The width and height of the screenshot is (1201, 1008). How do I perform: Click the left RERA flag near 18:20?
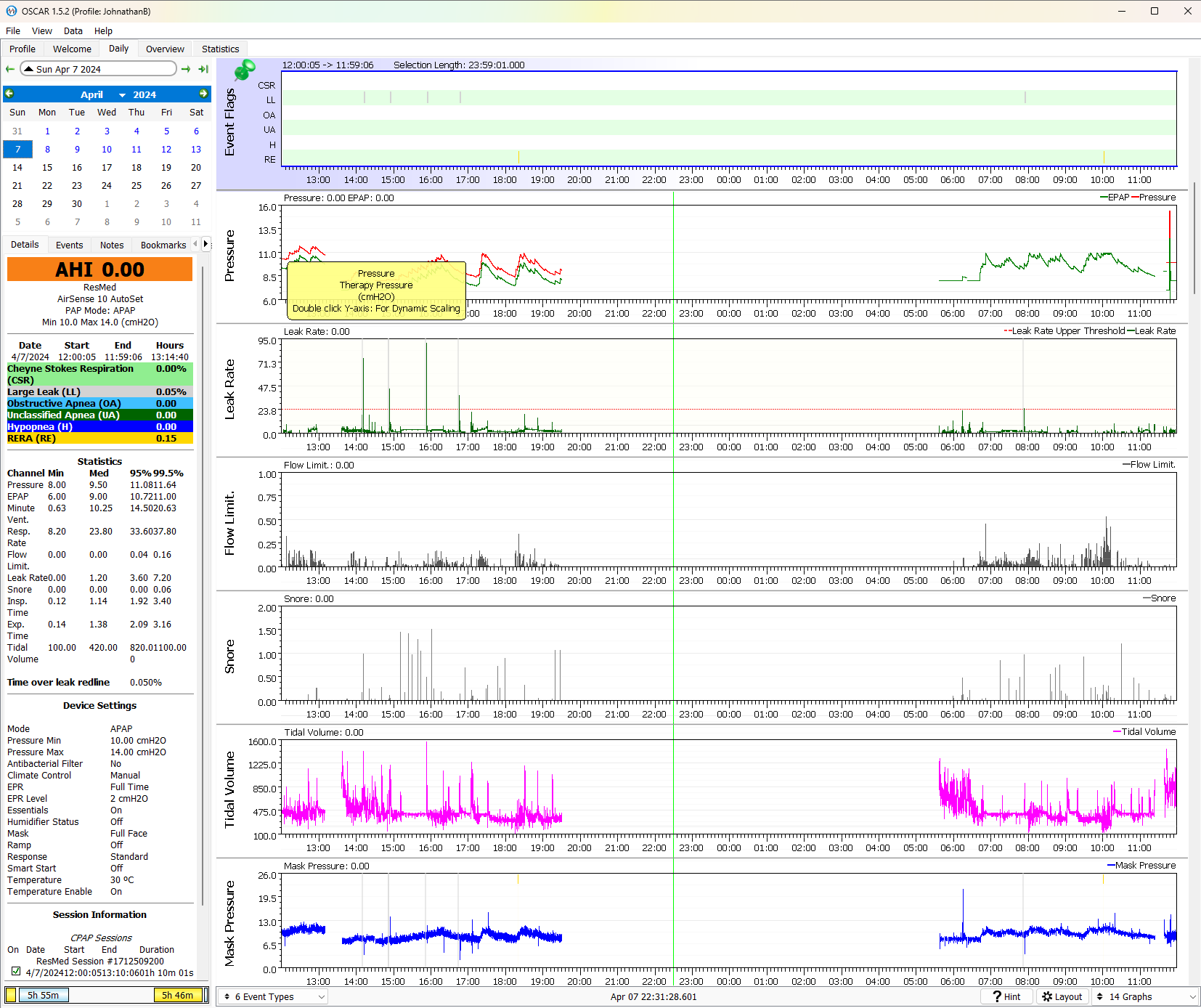click(518, 157)
